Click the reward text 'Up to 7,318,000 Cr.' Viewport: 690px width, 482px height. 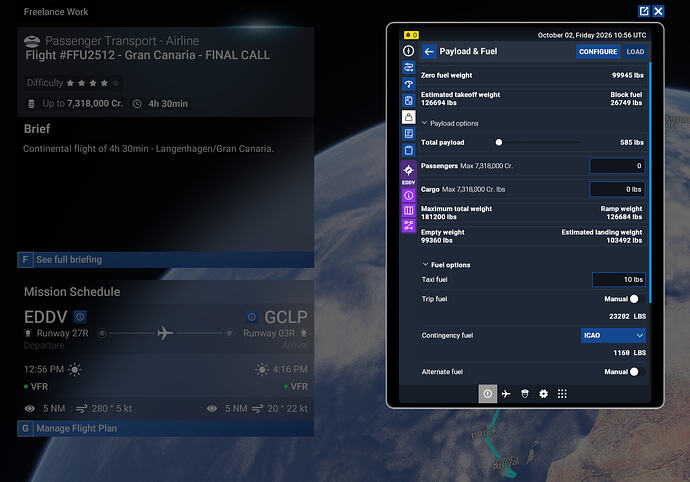coord(83,103)
